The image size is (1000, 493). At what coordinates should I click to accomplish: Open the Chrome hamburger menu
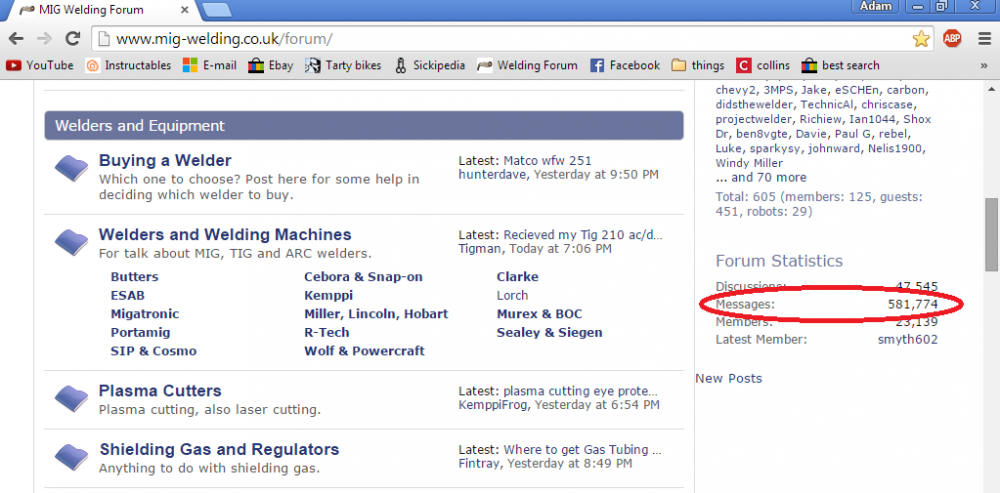(985, 39)
